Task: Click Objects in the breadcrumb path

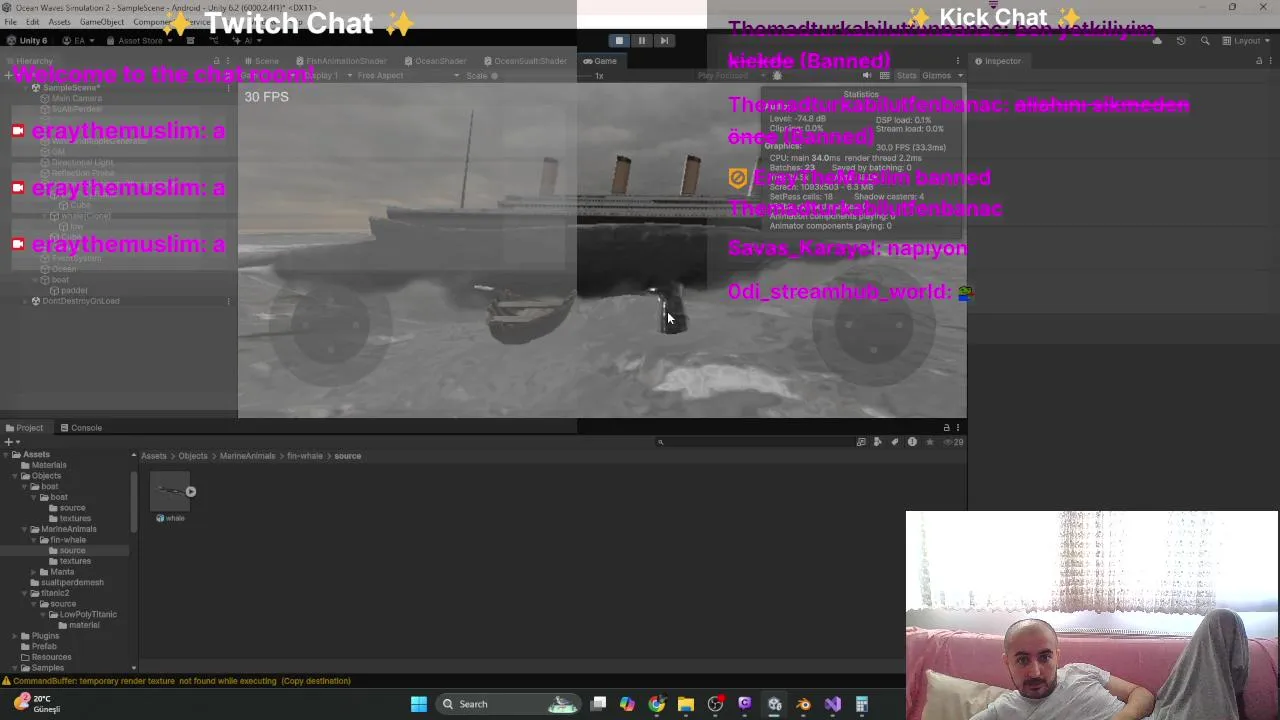Action: pyautogui.click(x=193, y=456)
